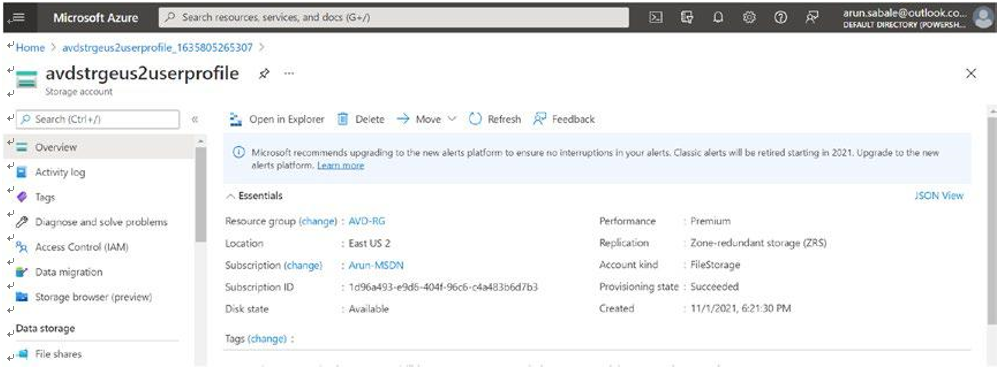Open portal settings gear

[x=749, y=17]
